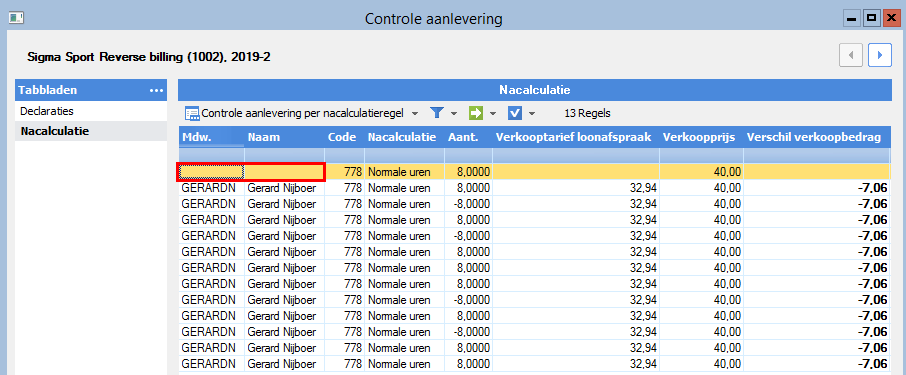Click the green arrow export icon

476,113
